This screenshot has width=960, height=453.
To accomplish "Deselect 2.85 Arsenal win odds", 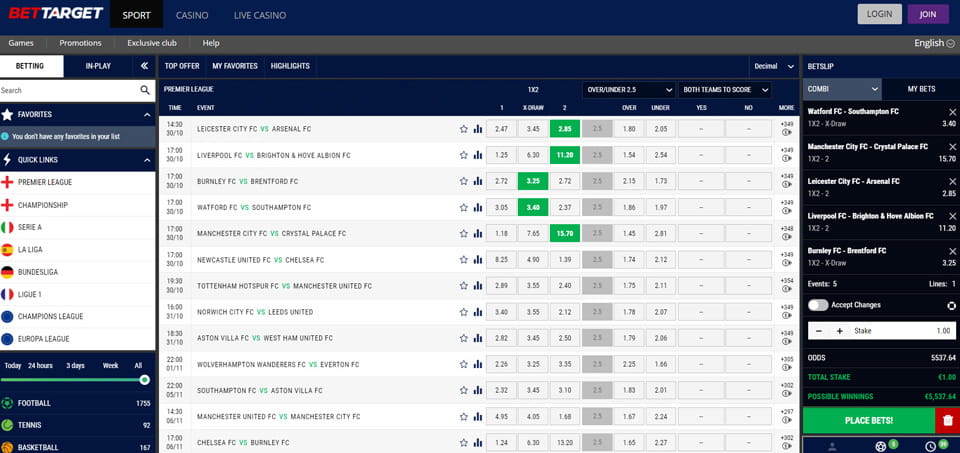I will point(564,129).
